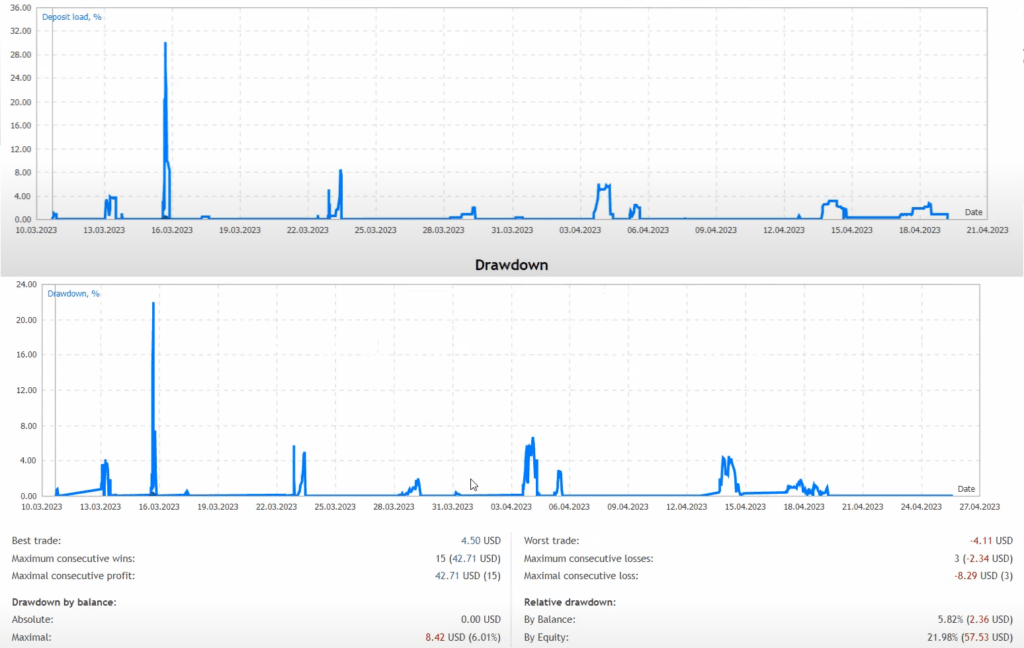Click the tallest drawdown spike near 16.03.2023

154,305
